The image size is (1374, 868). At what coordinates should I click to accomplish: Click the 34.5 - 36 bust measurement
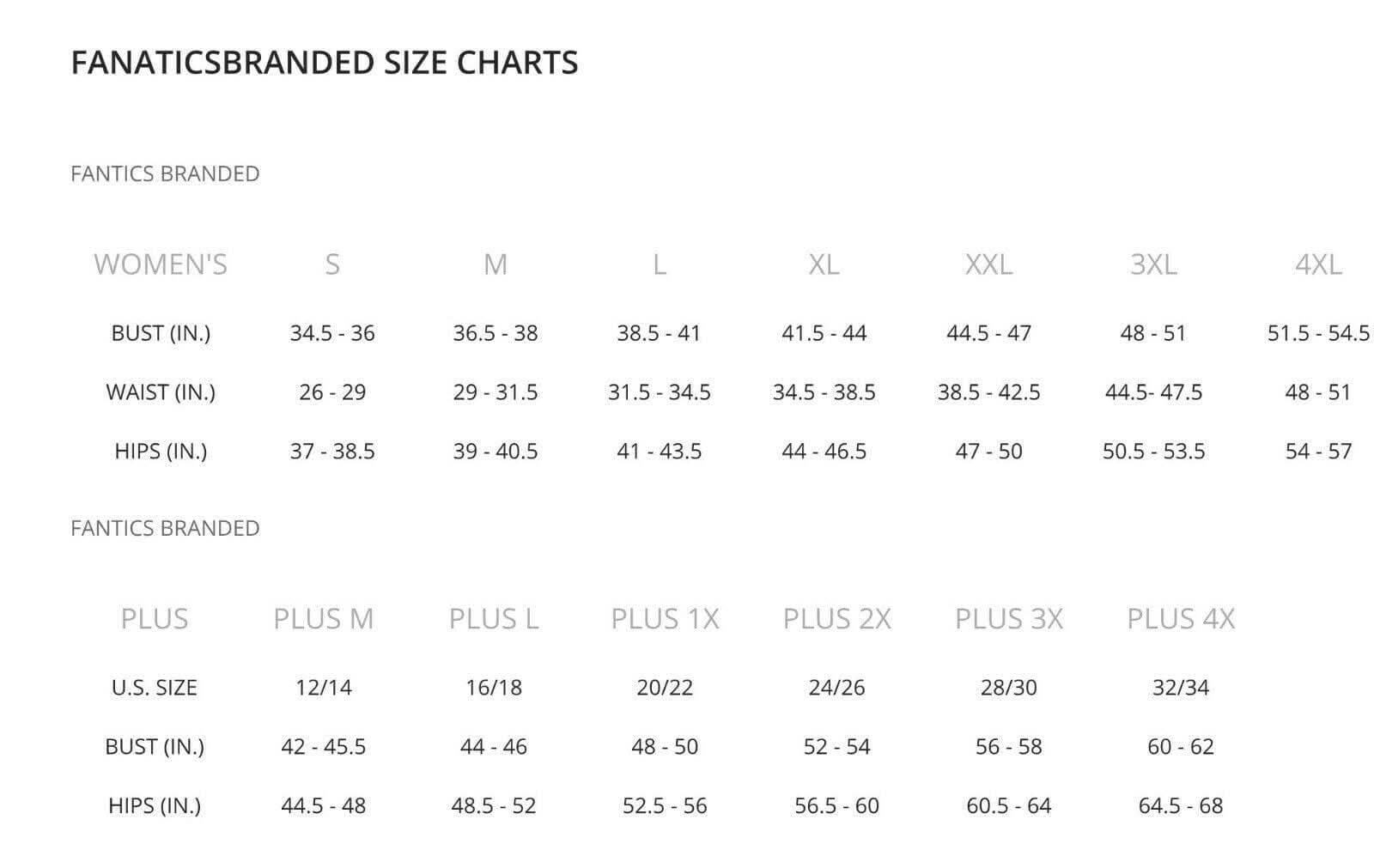coord(332,333)
